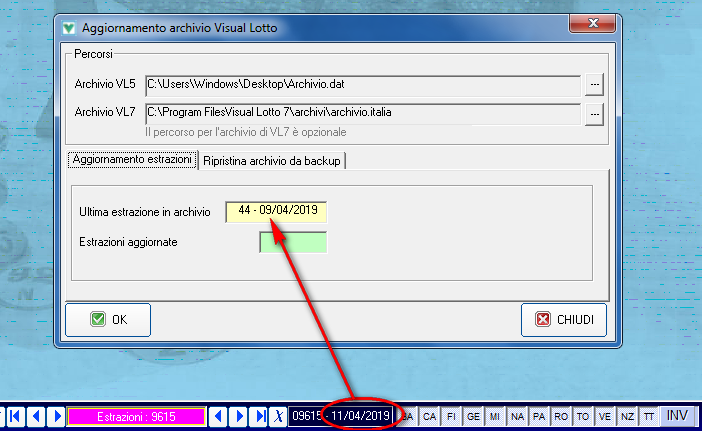Click the green checkmark icon on OK

point(98,320)
